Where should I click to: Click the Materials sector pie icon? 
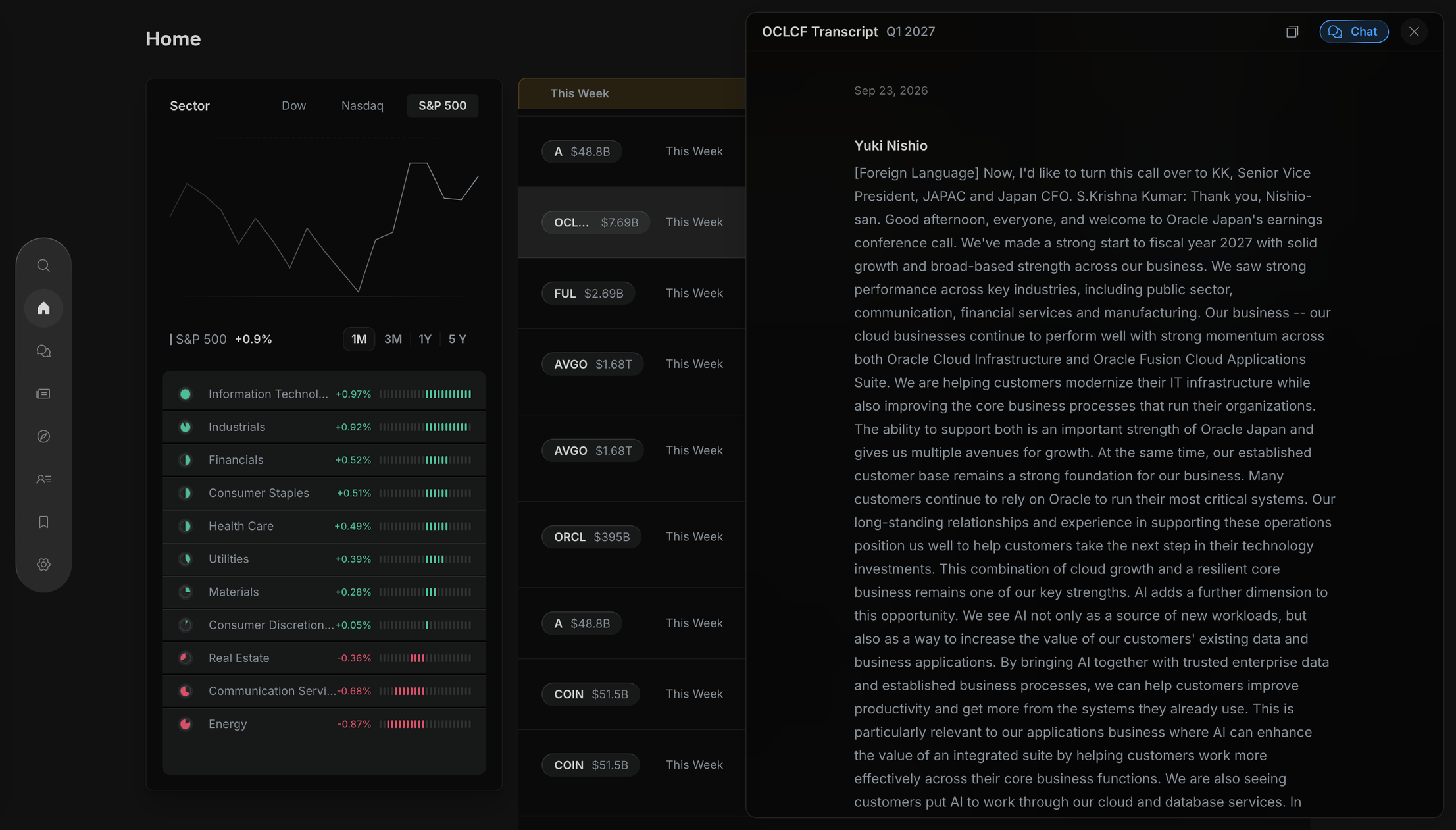pyautogui.click(x=186, y=592)
